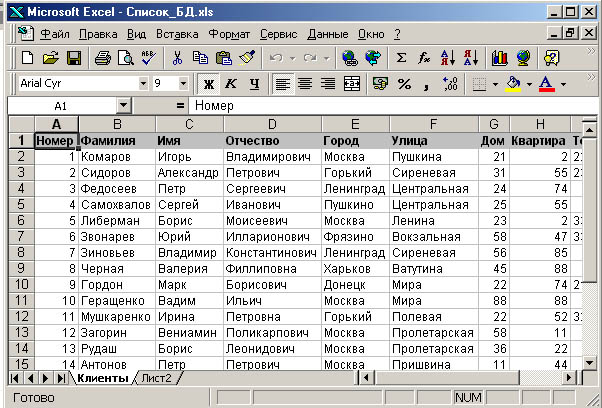Open the redo history dropdown arrow
The width and height of the screenshot is (602, 408).
point(326,58)
